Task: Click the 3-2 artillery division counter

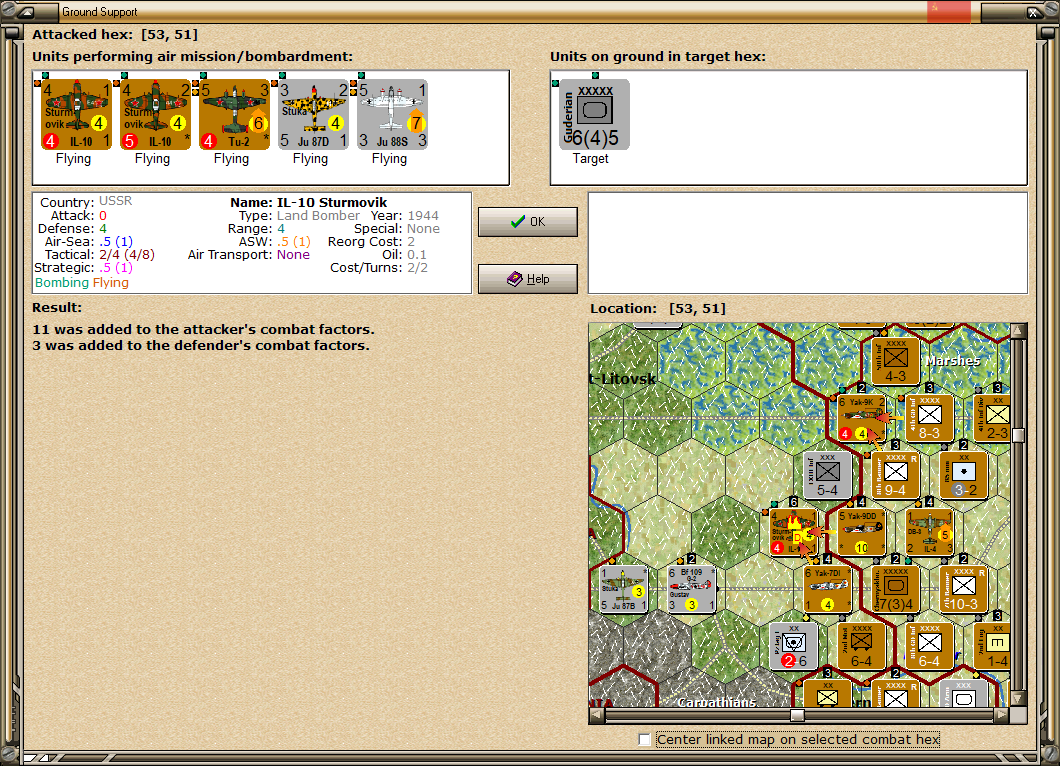Action: click(x=963, y=475)
